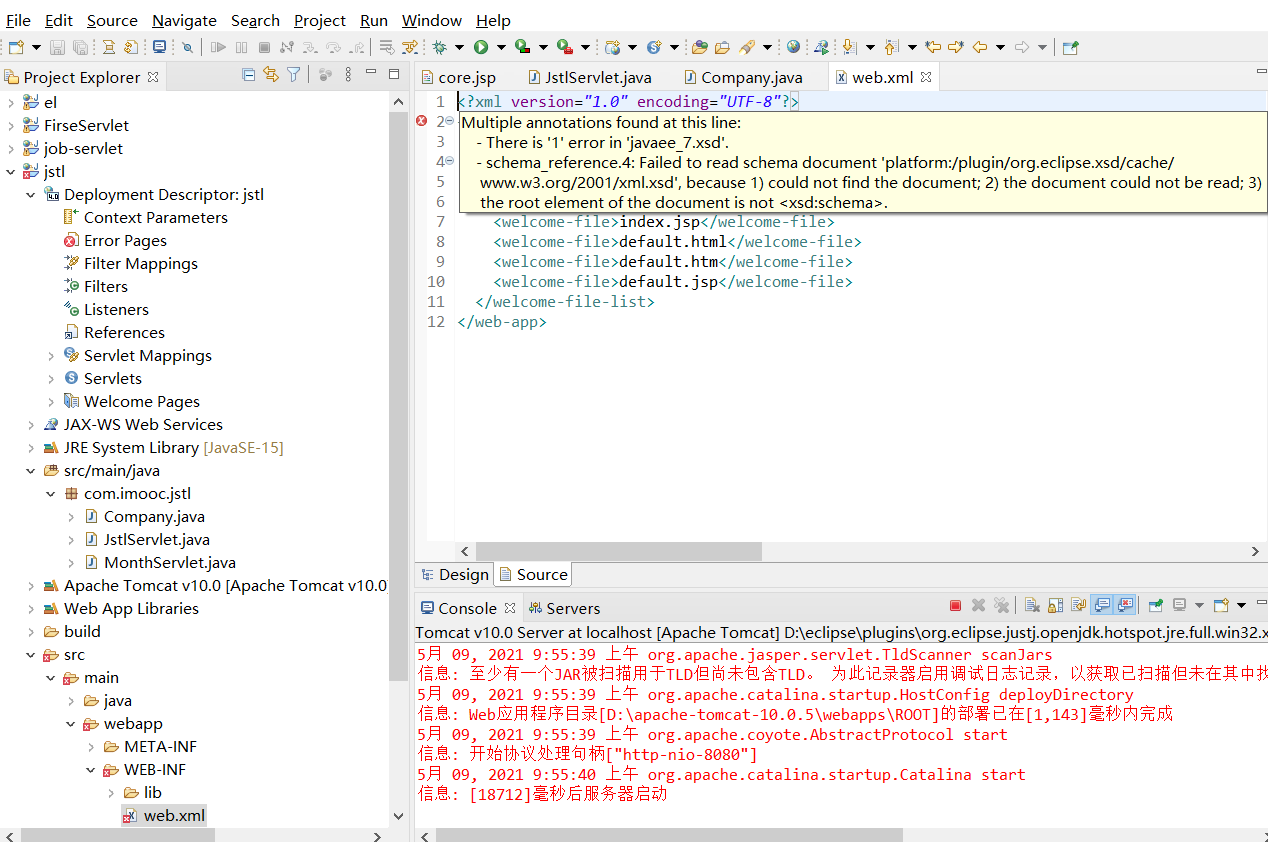Switch to the JstlServlet.java editor tab
Image resolution: width=1268 pixels, height=842 pixels.
tap(598, 77)
